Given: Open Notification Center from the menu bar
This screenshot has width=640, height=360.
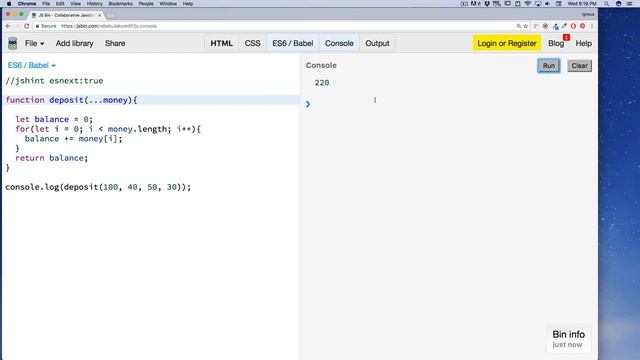Looking at the screenshot, I should [x=629, y=4].
